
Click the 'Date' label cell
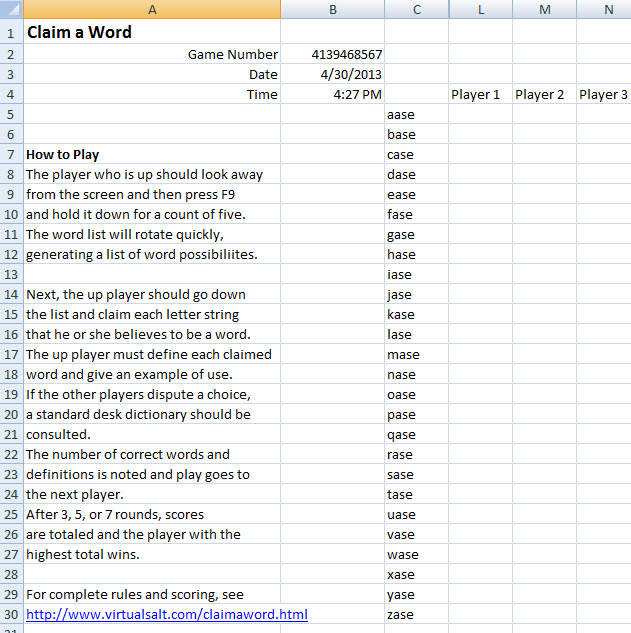click(152, 74)
